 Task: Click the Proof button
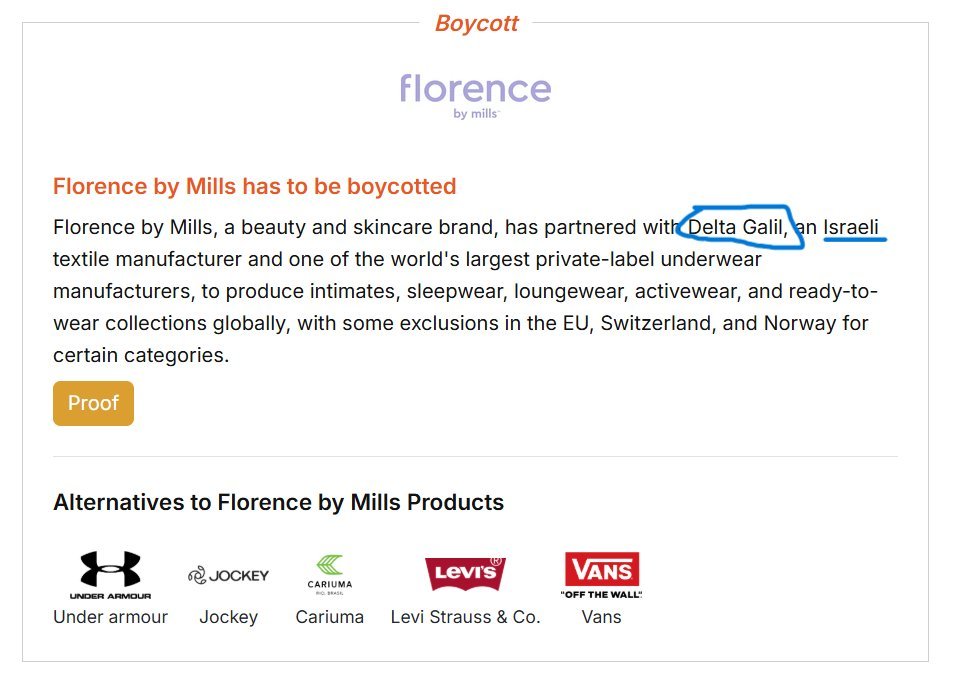[93, 403]
